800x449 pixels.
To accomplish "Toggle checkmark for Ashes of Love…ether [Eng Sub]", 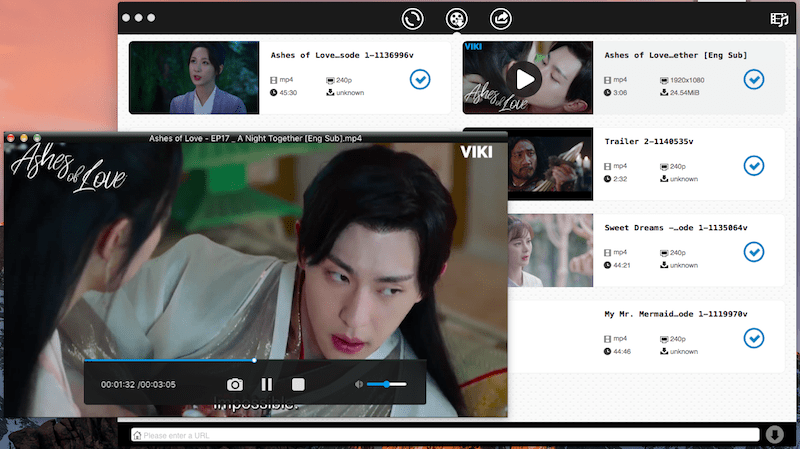I will (x=754, y=80).
